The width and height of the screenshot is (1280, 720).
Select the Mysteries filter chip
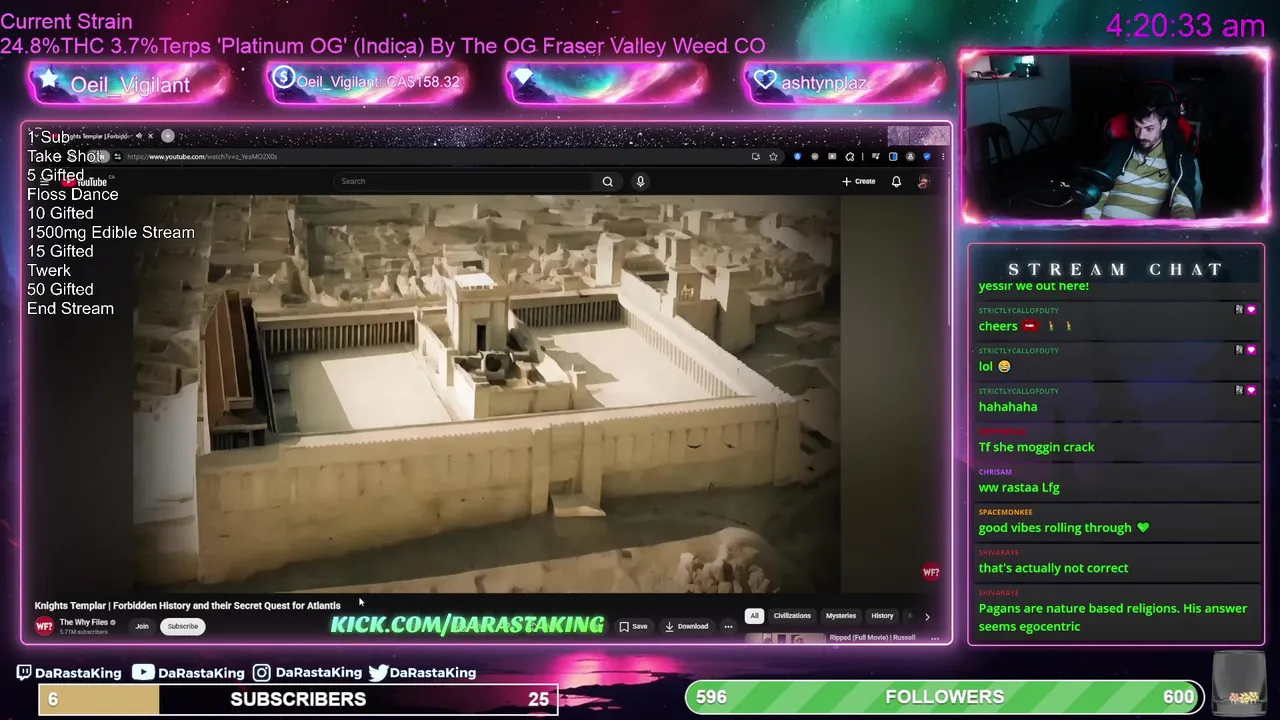pos(841,616)
